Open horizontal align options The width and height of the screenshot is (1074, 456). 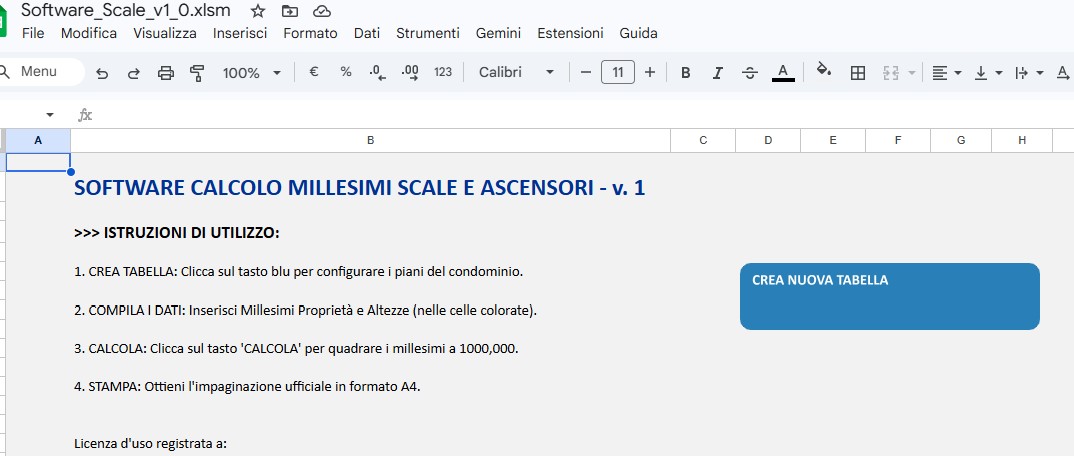point(947,73)
